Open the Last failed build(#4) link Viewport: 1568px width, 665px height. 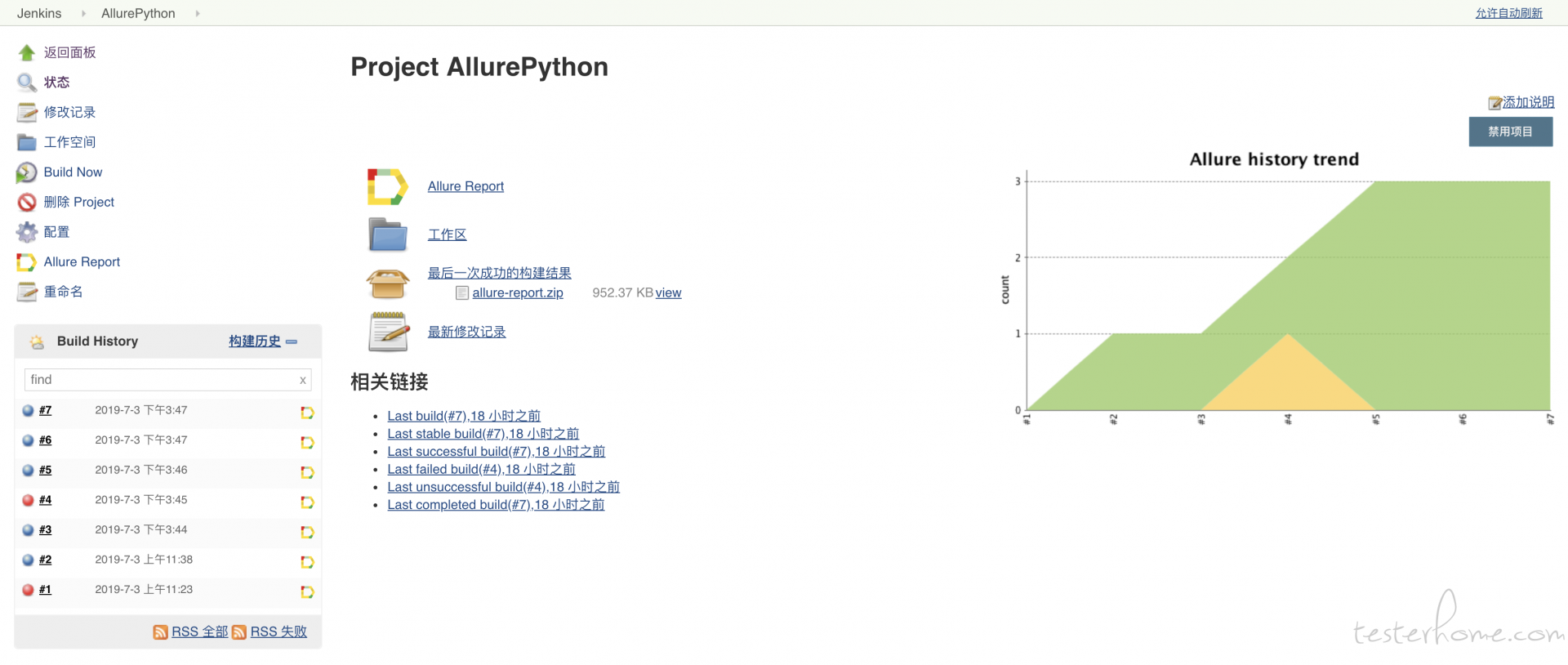click(x=481, y=469)
